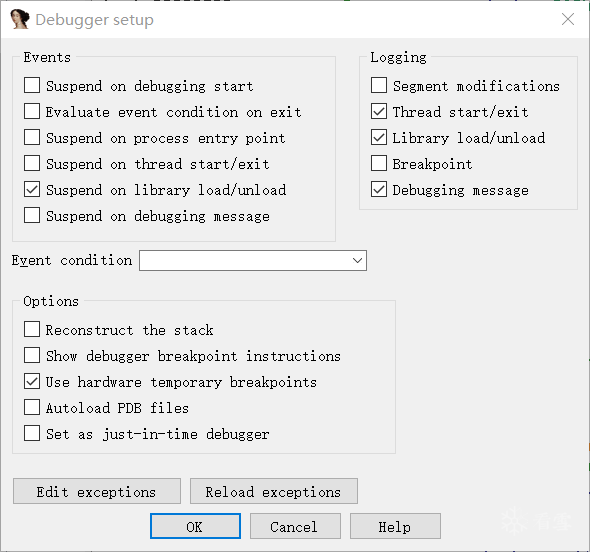Open the Event condition dropdown arrow
Screen dimensions: 590x552
pyautogui.click(x=357, y=260)
